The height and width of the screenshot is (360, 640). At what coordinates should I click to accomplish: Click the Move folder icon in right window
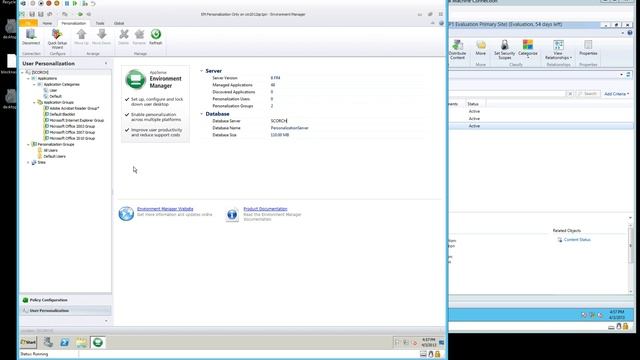coord(481,45)
